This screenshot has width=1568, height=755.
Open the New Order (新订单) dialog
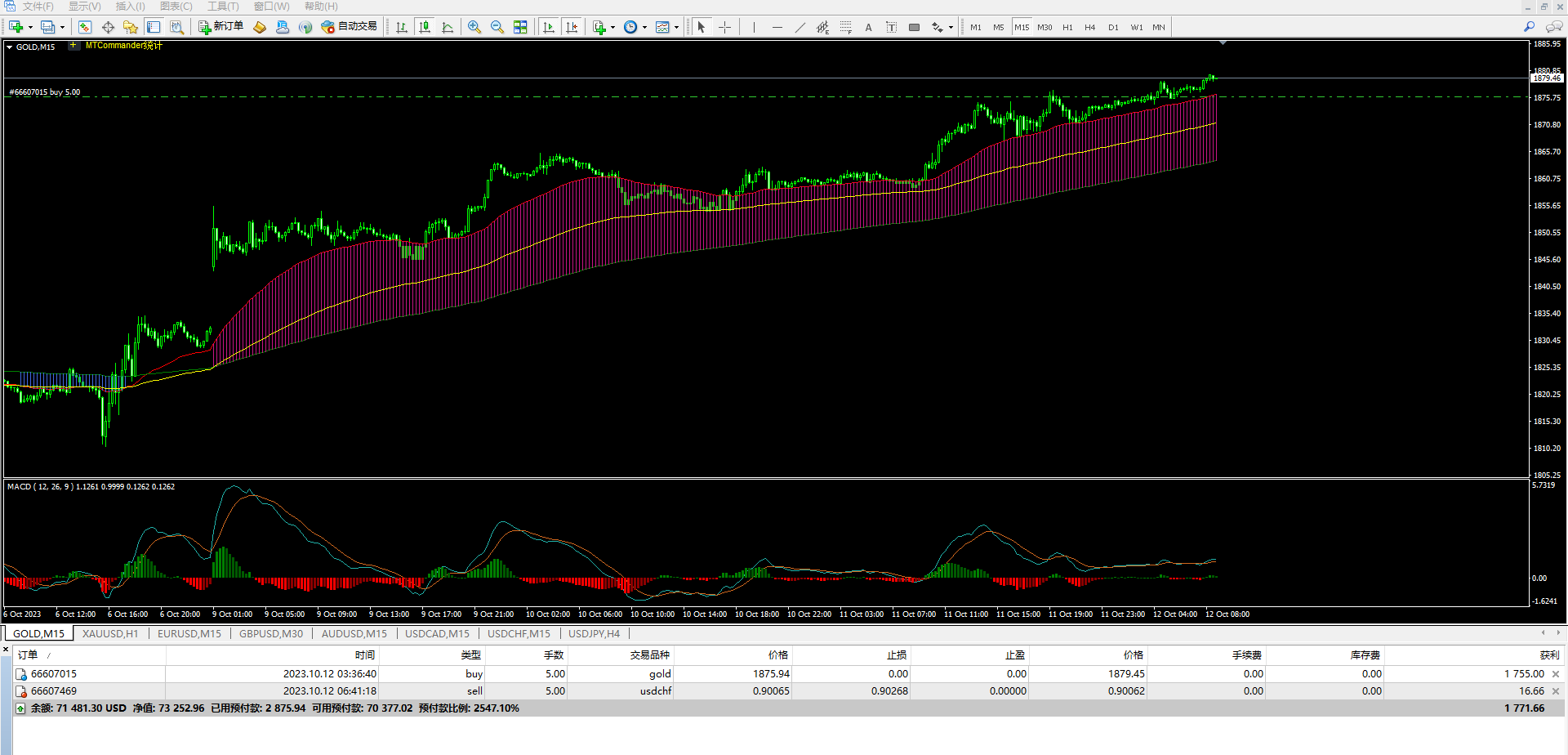[x=220, y=27]
